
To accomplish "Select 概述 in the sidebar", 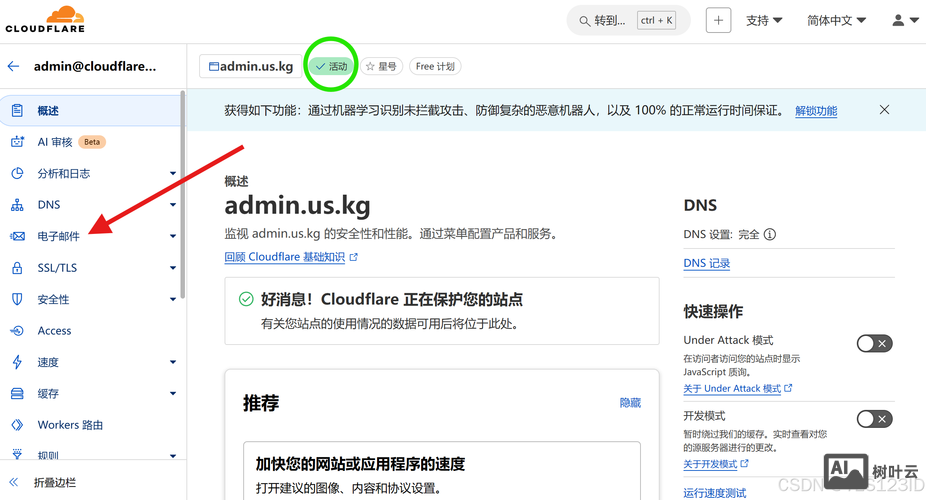I will click(x=48, y=111).
